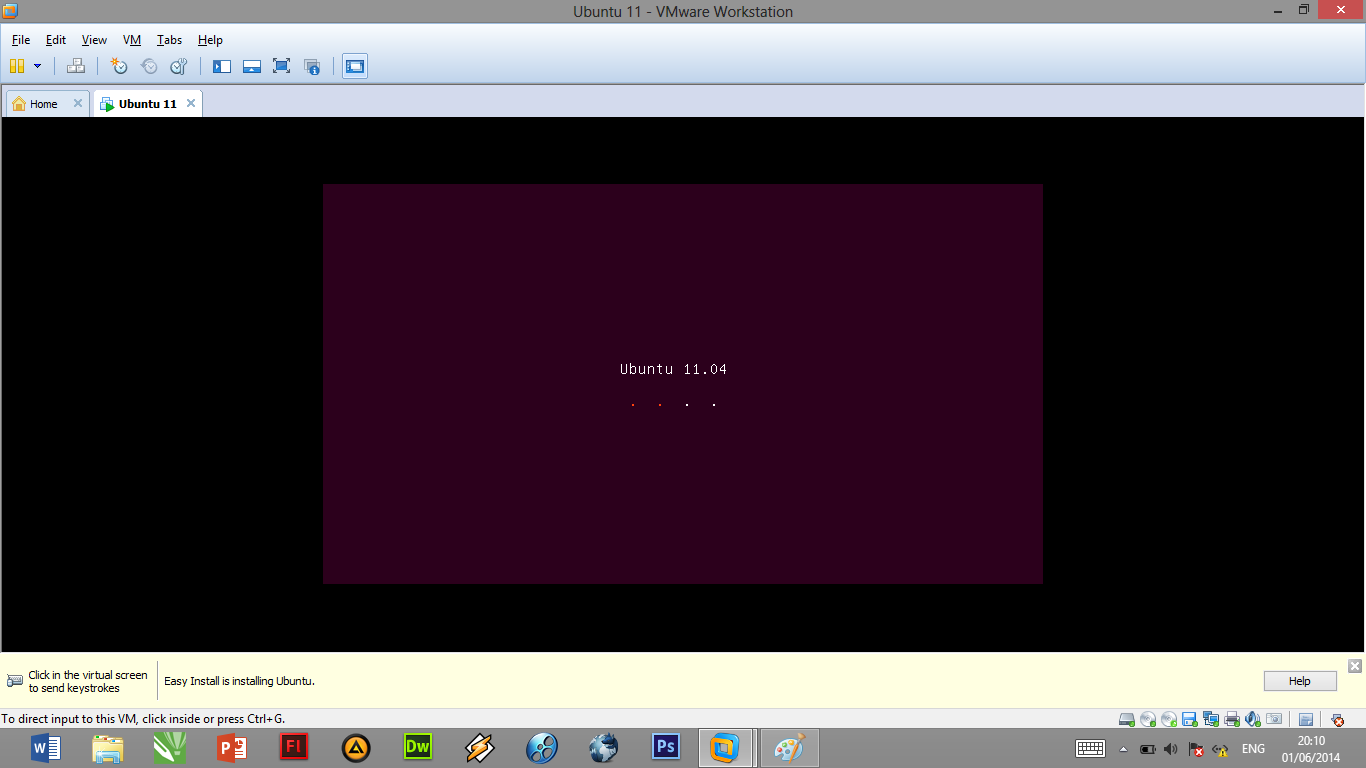Close the Home tab
1366x768 pixels.
coord(78,103)
